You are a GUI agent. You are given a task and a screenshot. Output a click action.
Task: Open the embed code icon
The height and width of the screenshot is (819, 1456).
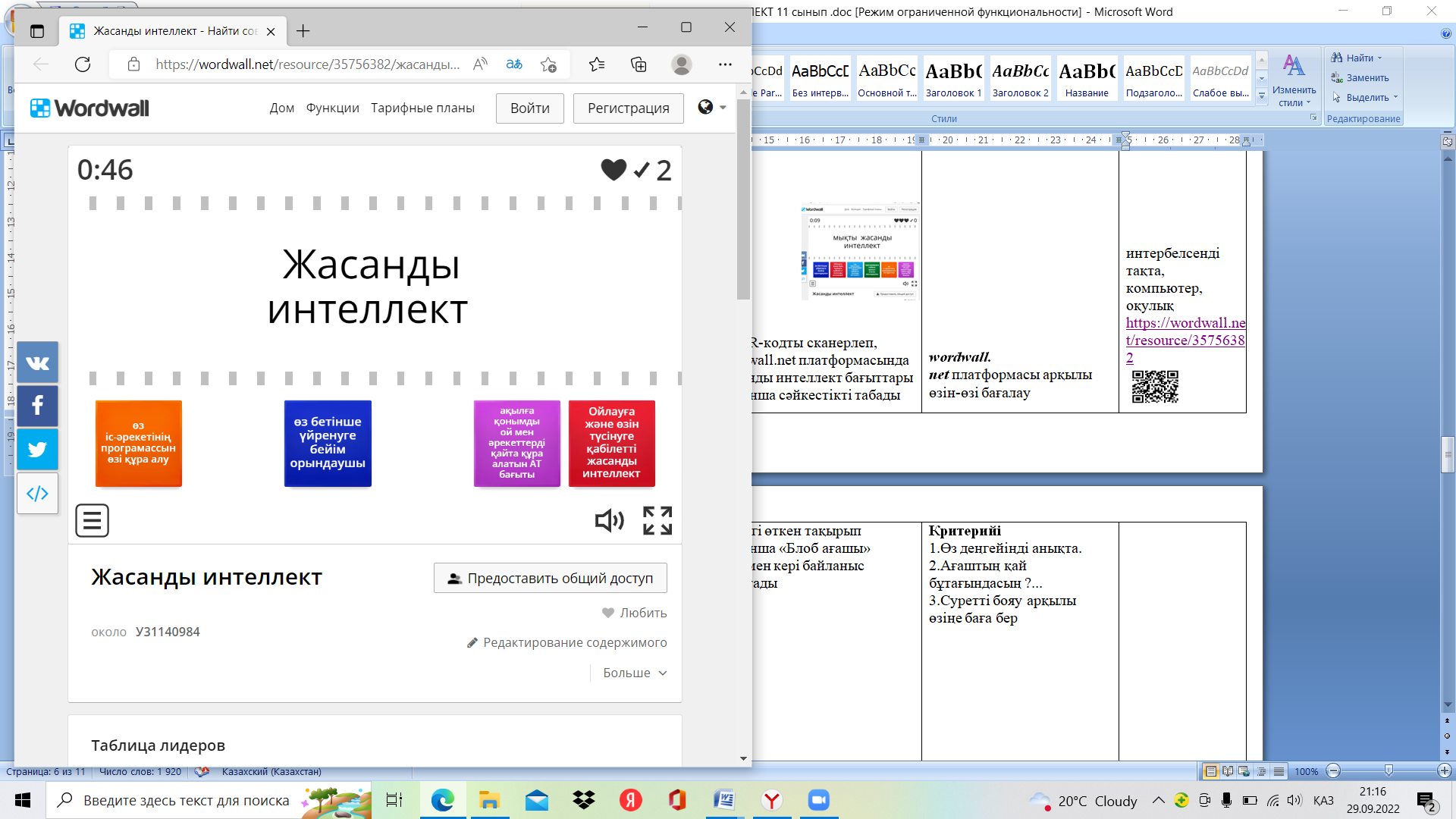(37, 494)
